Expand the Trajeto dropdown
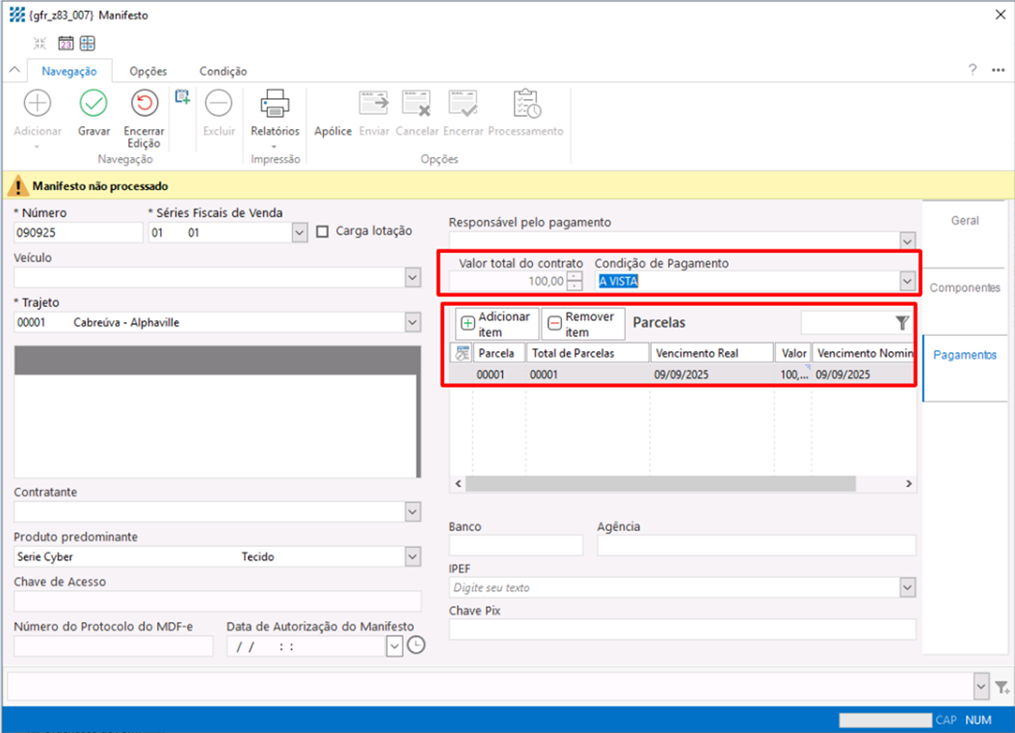This screenshot has height=733, width=1015. pos(413,322)
